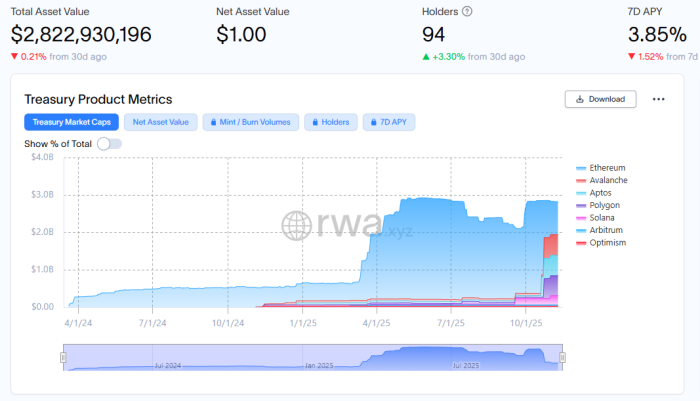Toggle Solana series in legend
Screen dimensions: 700x401
tap(603, 217)
